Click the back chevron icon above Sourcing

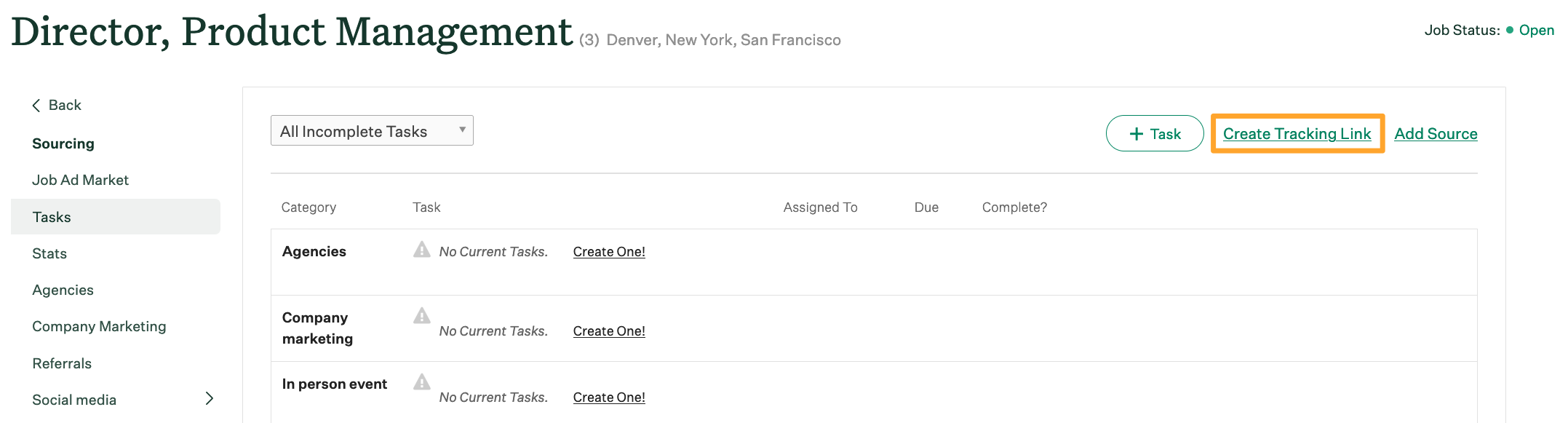tap(35, 104)
